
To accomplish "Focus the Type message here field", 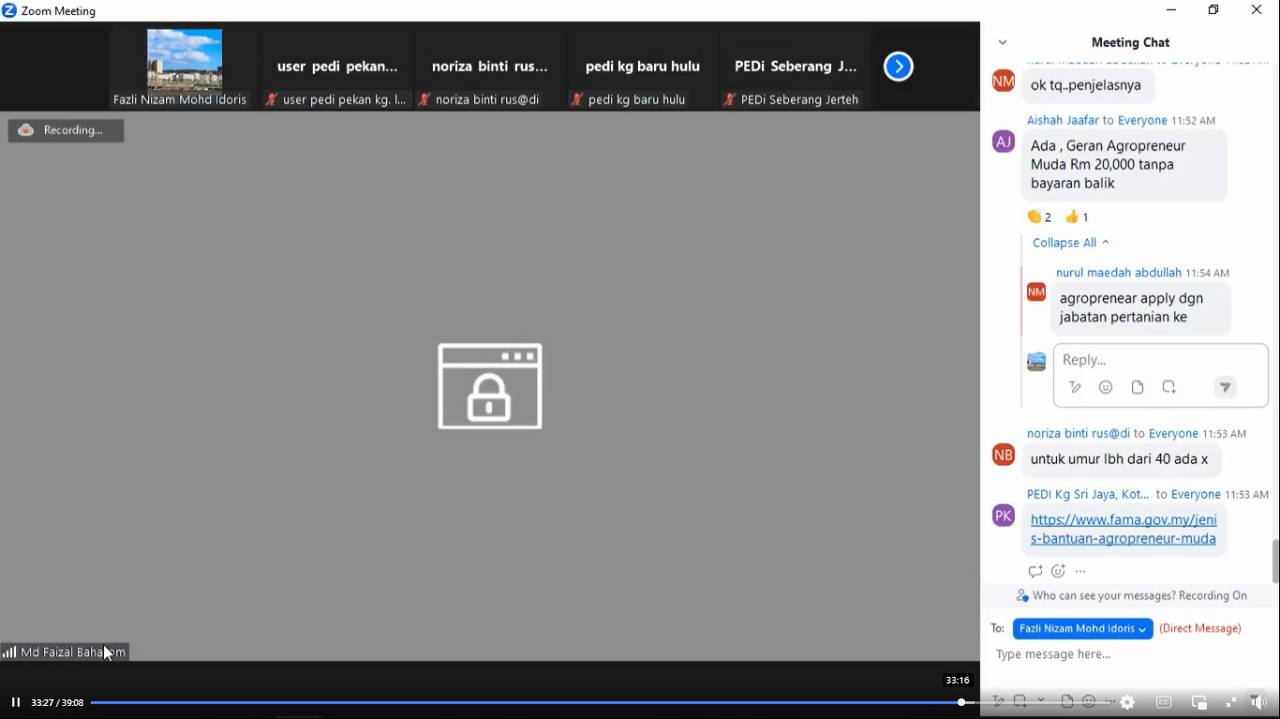I will [x=1130, y=654].
